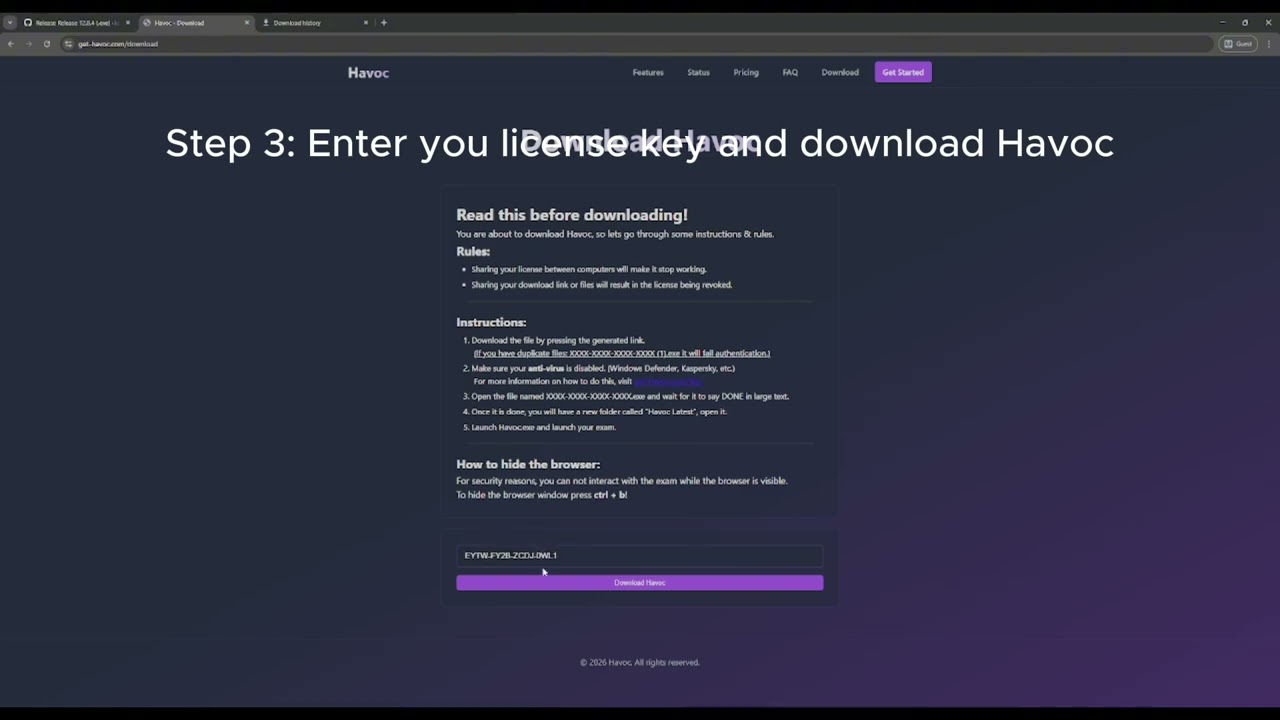
Task: Close the GitHub Release tab
Action: click(x=128, y=22)
